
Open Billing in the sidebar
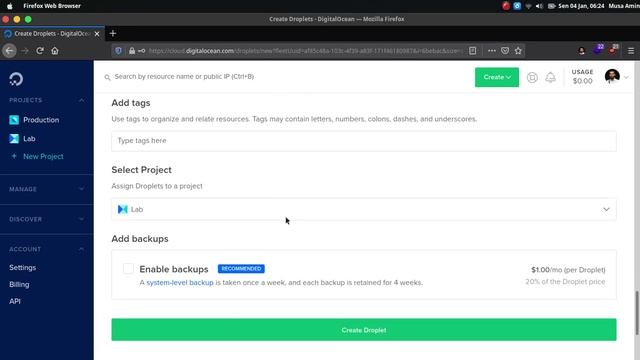tap(19, 284)
